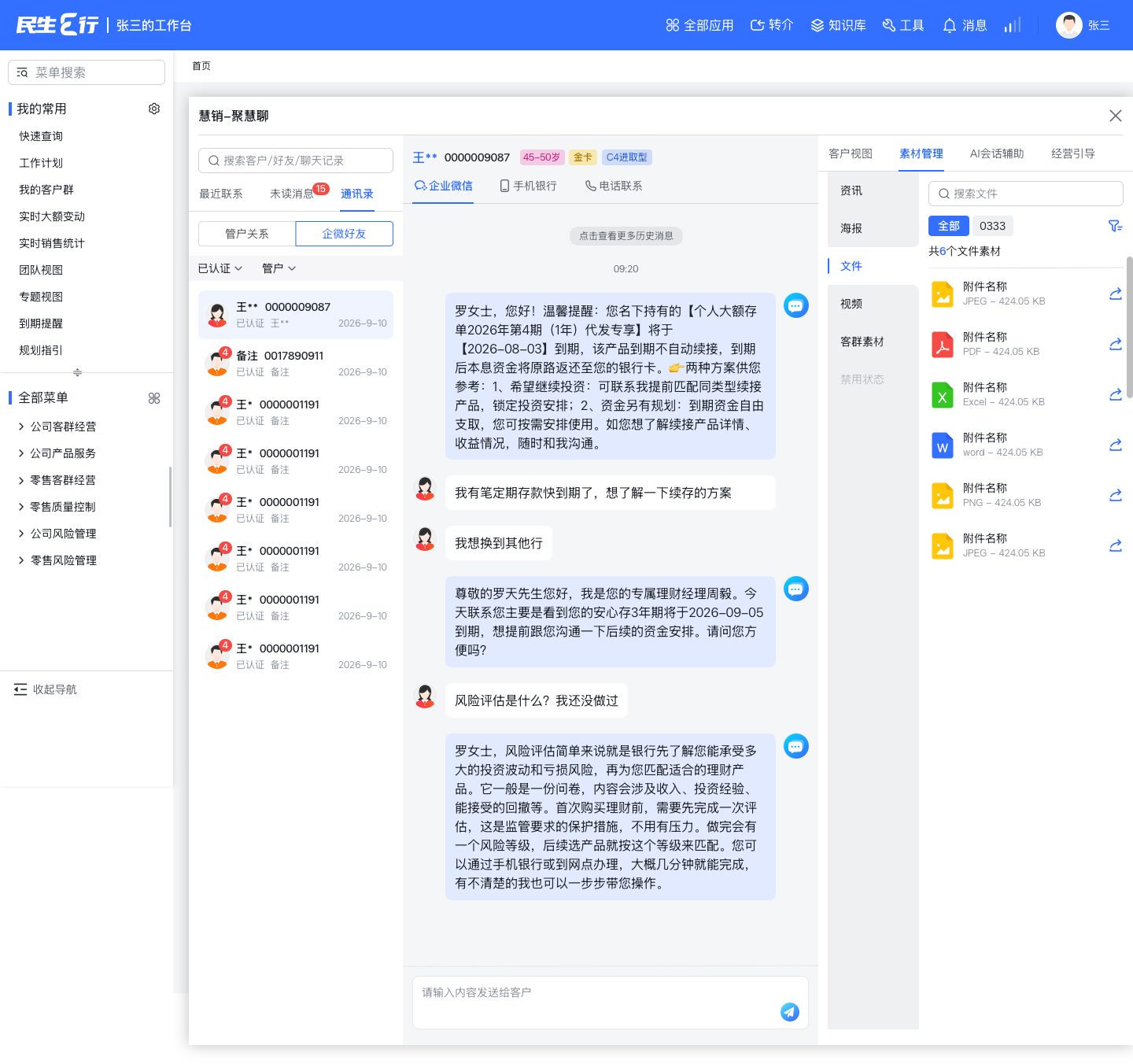Expand 零售风险管理 menu
This screenshot has height=1064, width=1133.
tap(57, 560)
